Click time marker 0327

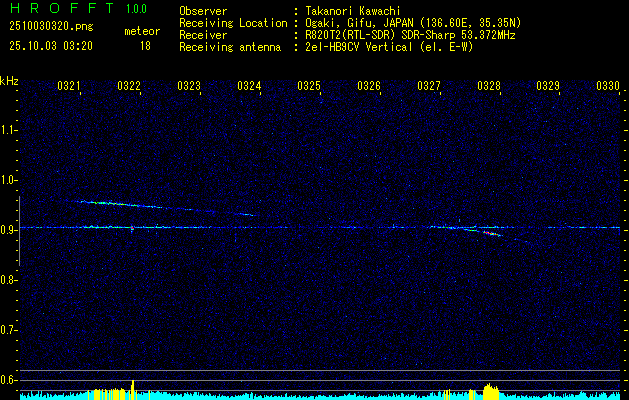tap(429, 86)
